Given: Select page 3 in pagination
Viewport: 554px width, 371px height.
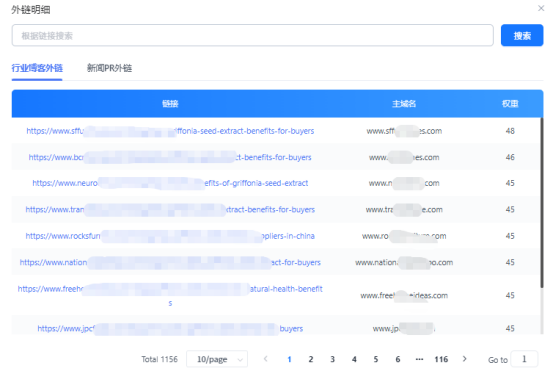Looking at the screenshot, I should click(332, 359).
